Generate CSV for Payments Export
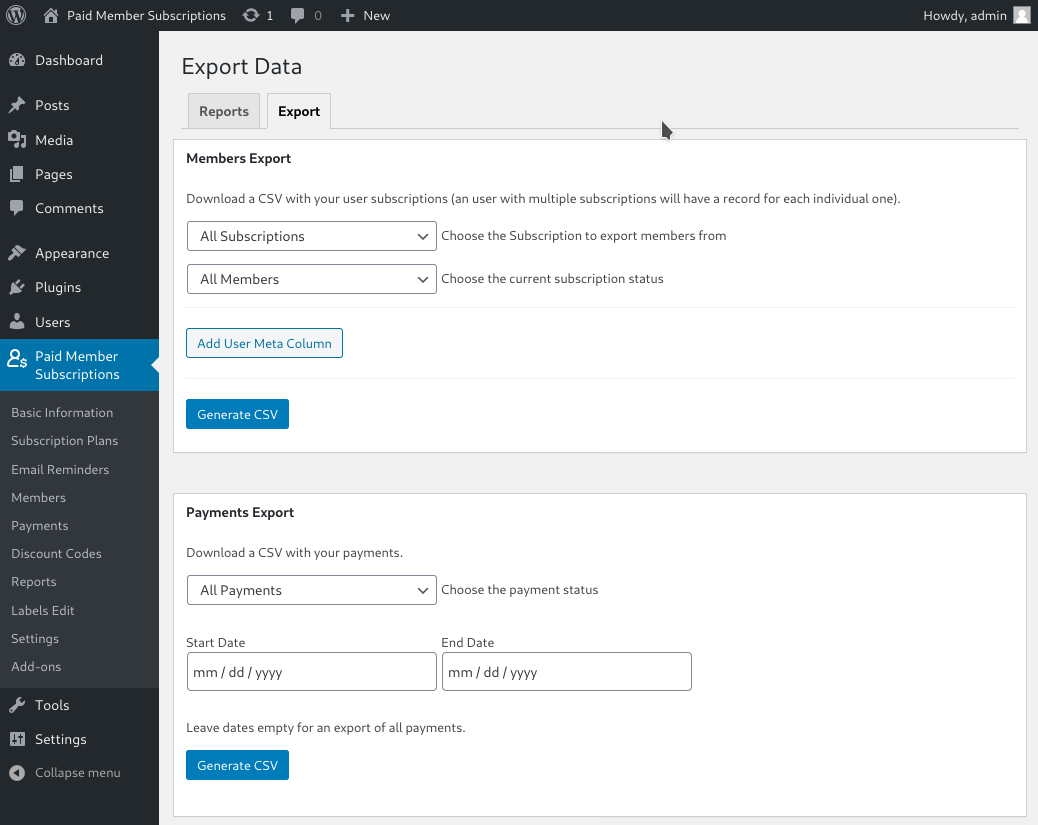1038x825 pixels. click(237, 765)
